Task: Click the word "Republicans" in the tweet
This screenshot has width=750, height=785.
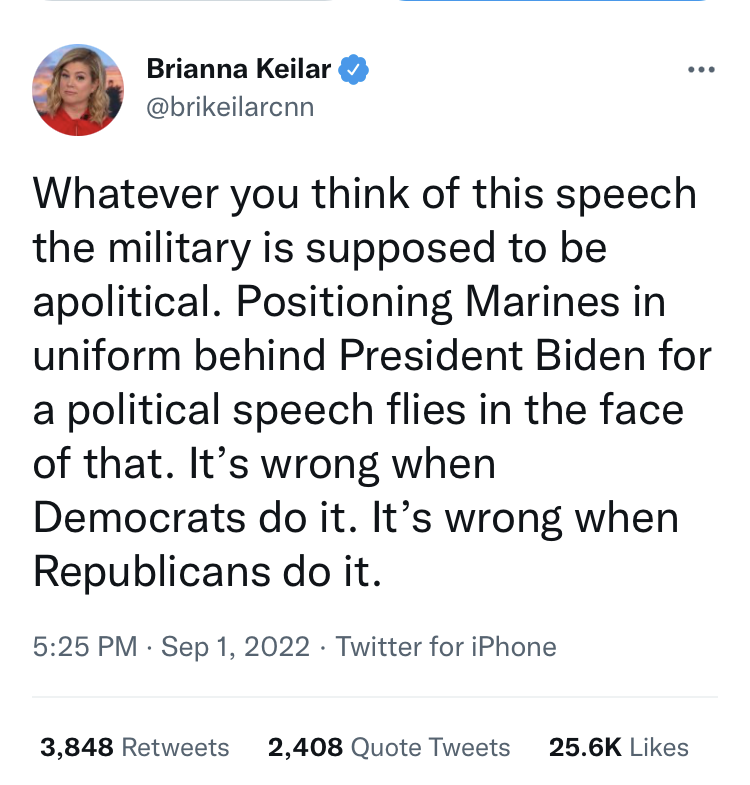Action: (x=152, y=572)
